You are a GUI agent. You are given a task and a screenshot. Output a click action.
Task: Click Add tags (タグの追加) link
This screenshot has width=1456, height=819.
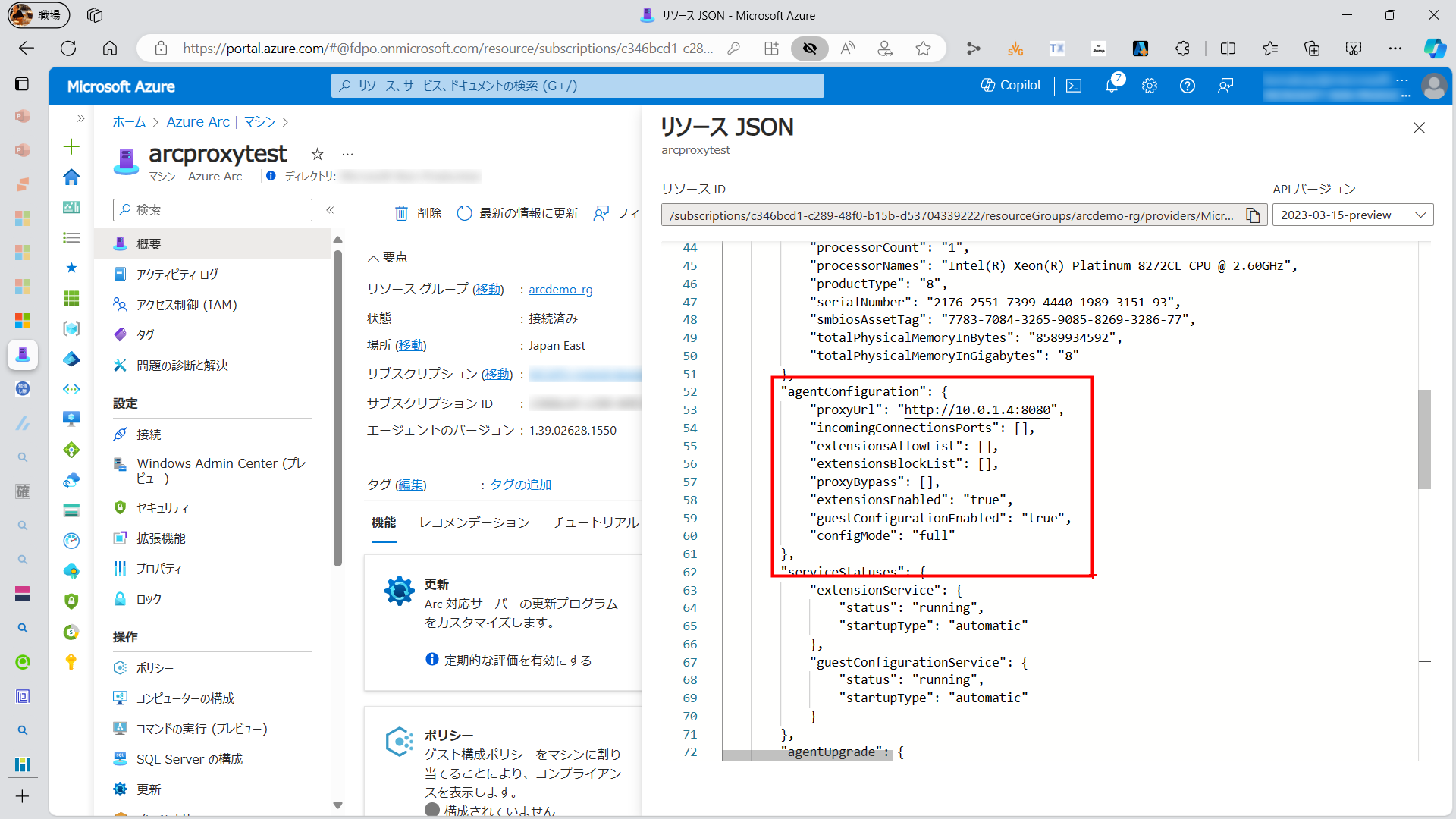coord(520,484)
